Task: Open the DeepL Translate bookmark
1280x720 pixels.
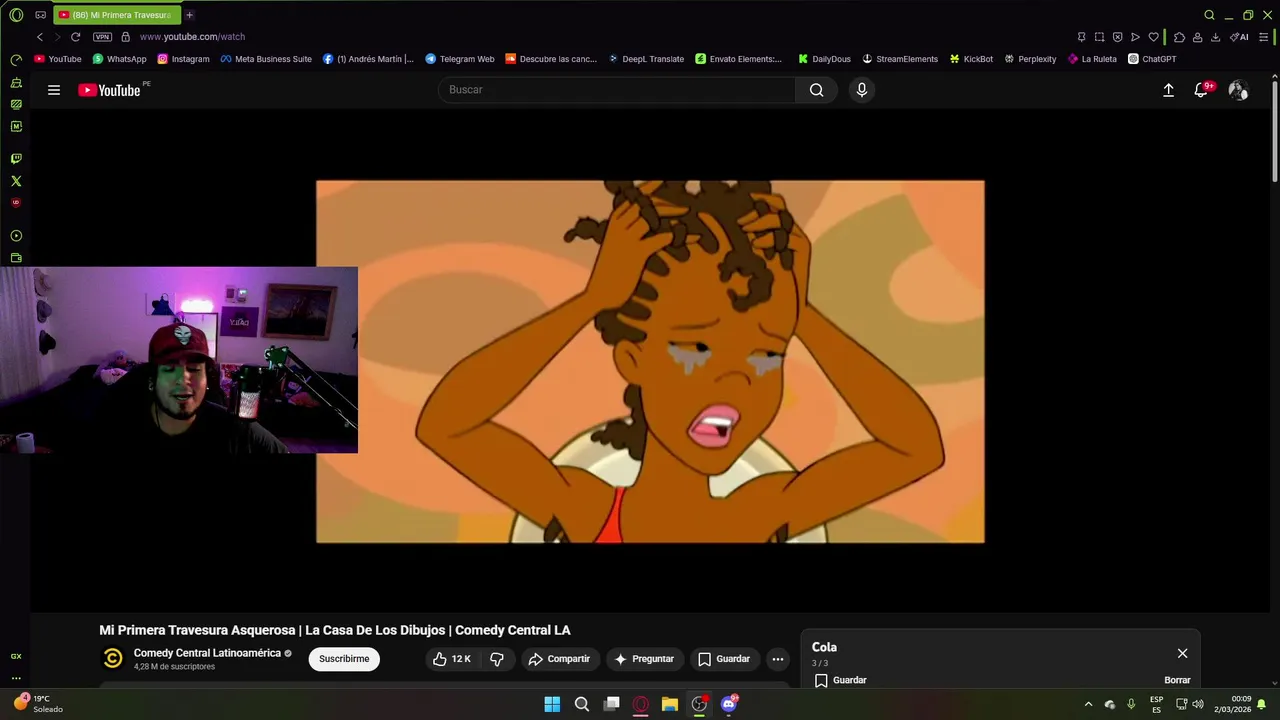Action: (x=646, y=59)
